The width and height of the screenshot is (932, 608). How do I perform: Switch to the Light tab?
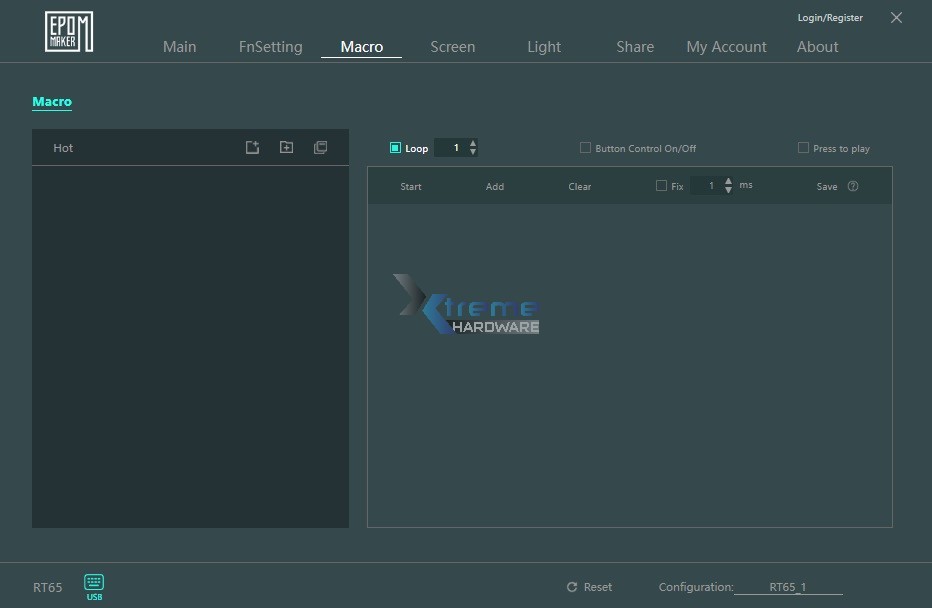543,46
